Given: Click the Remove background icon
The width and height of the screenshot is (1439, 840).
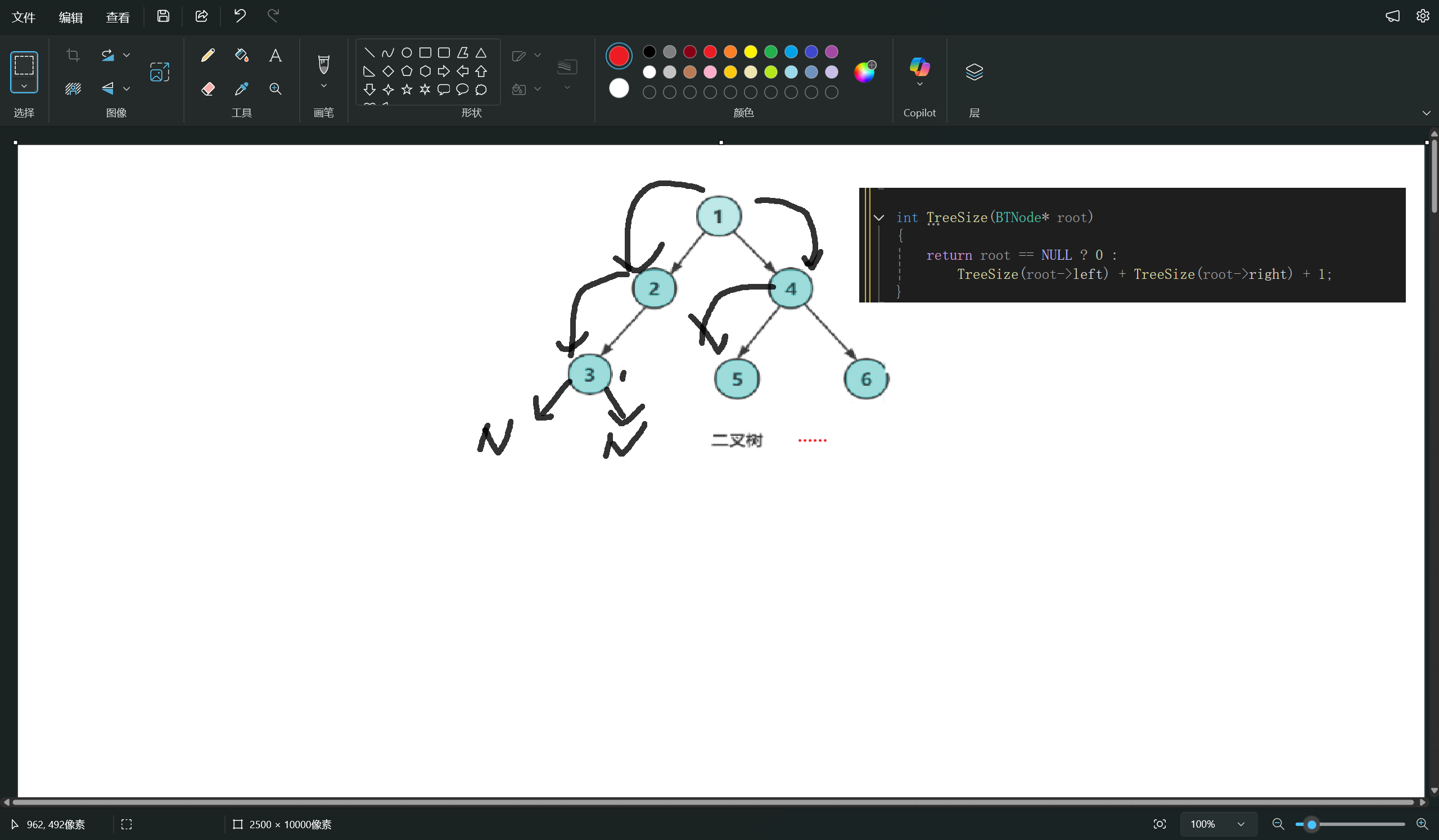Looking at the screenshot, I should coord(73,89).
